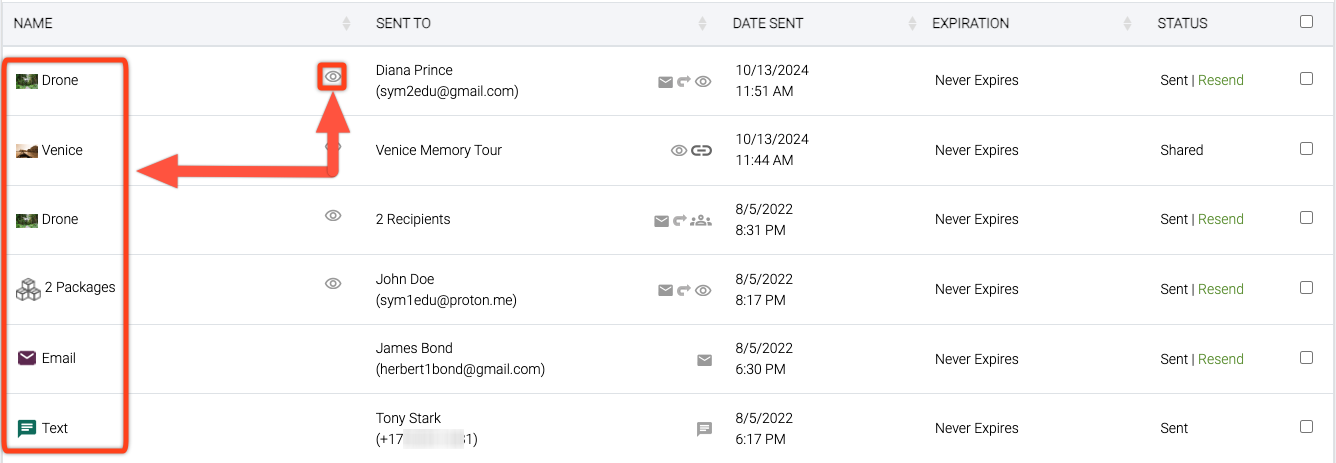Sort by the NAME column arrows
Image resolution: width=1336 pixels, height=463 pixels.
pyautogui.click(x=346, y=23)
